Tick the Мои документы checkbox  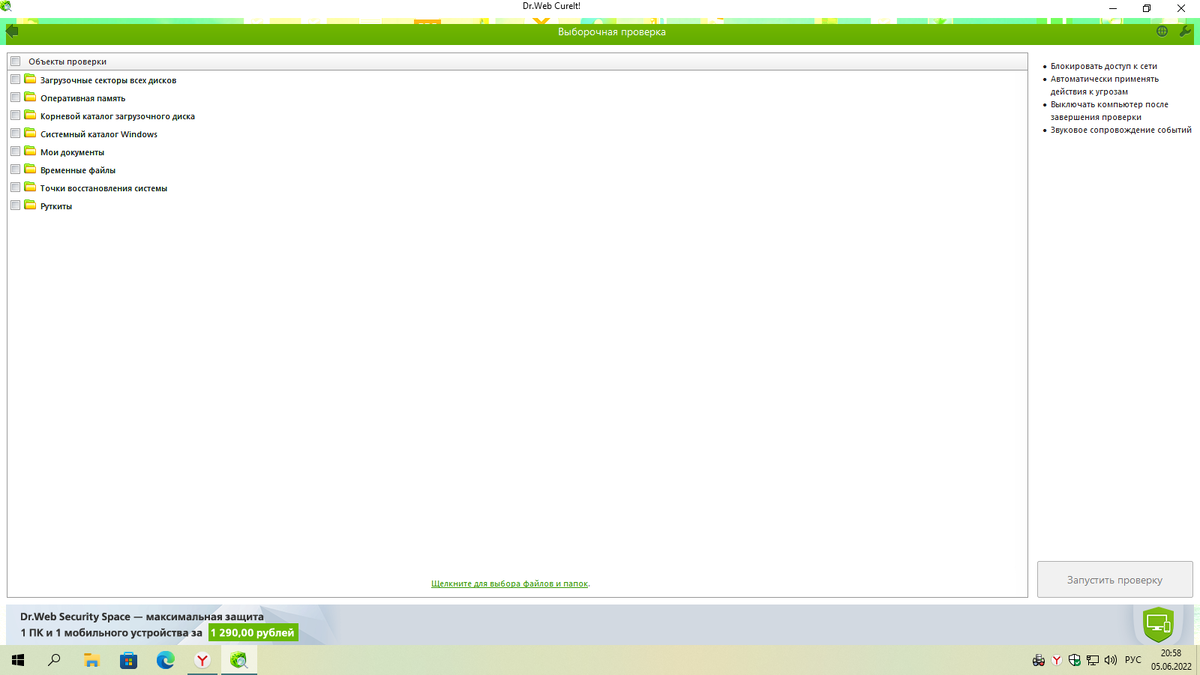[x=15, y=152]
